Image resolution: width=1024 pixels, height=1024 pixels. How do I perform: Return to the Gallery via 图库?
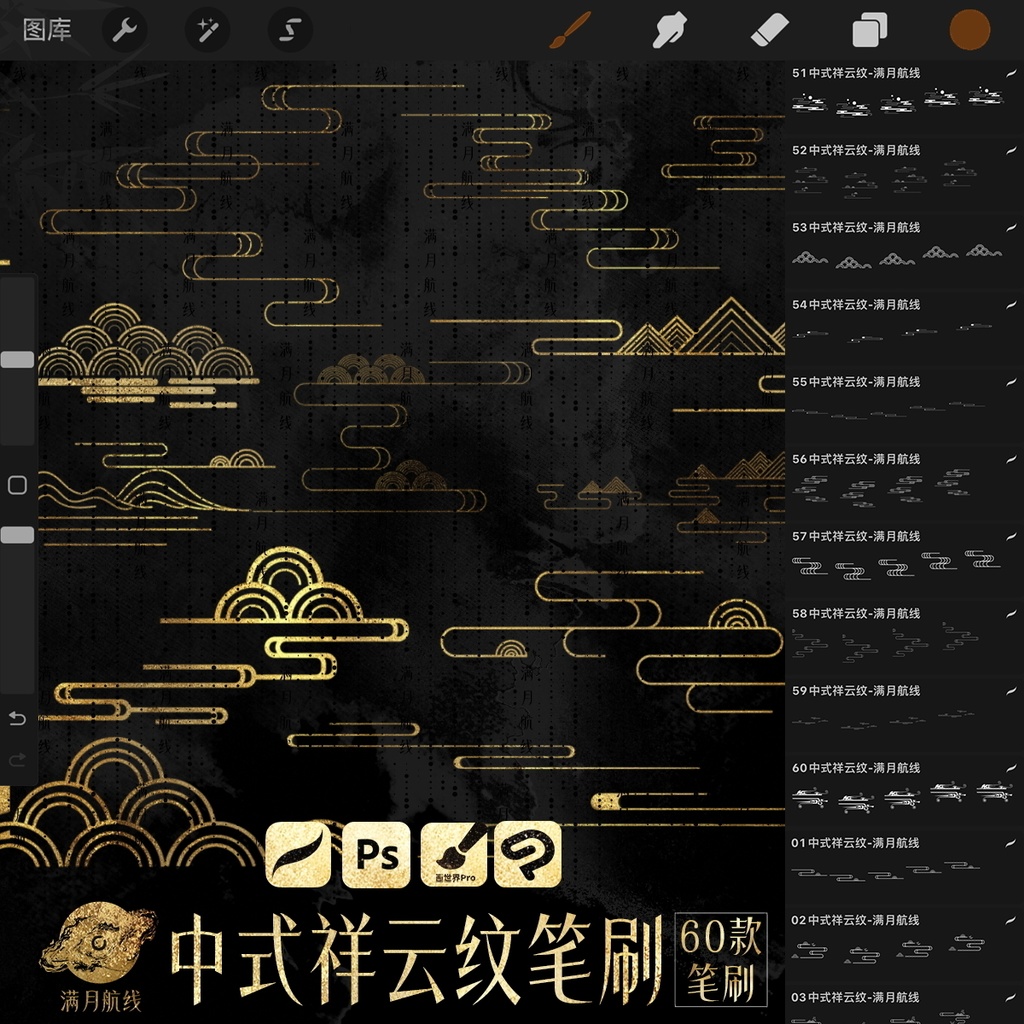pos(47,29)
